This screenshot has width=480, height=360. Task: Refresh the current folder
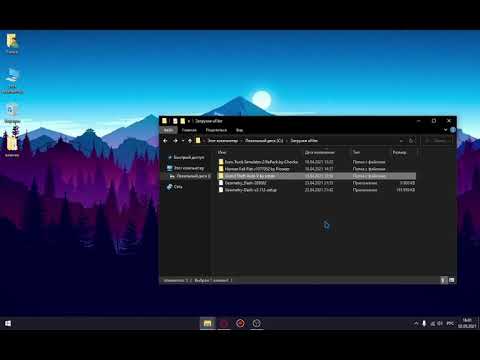[411, 141]
